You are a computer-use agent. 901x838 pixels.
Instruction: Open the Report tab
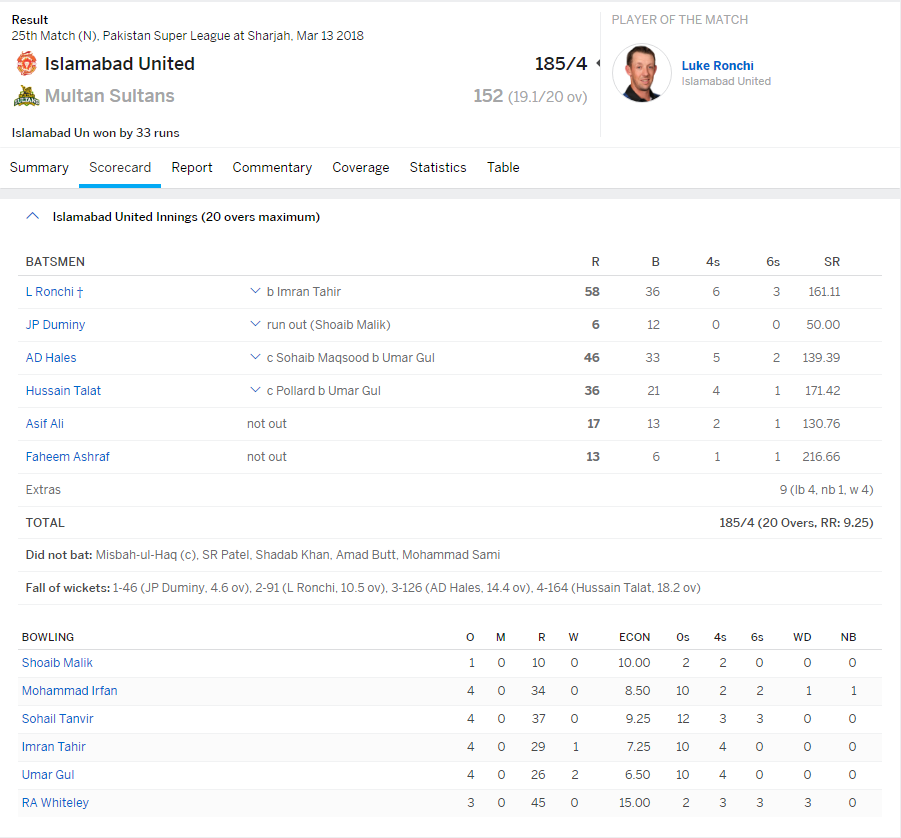click(x=191, y=168)
